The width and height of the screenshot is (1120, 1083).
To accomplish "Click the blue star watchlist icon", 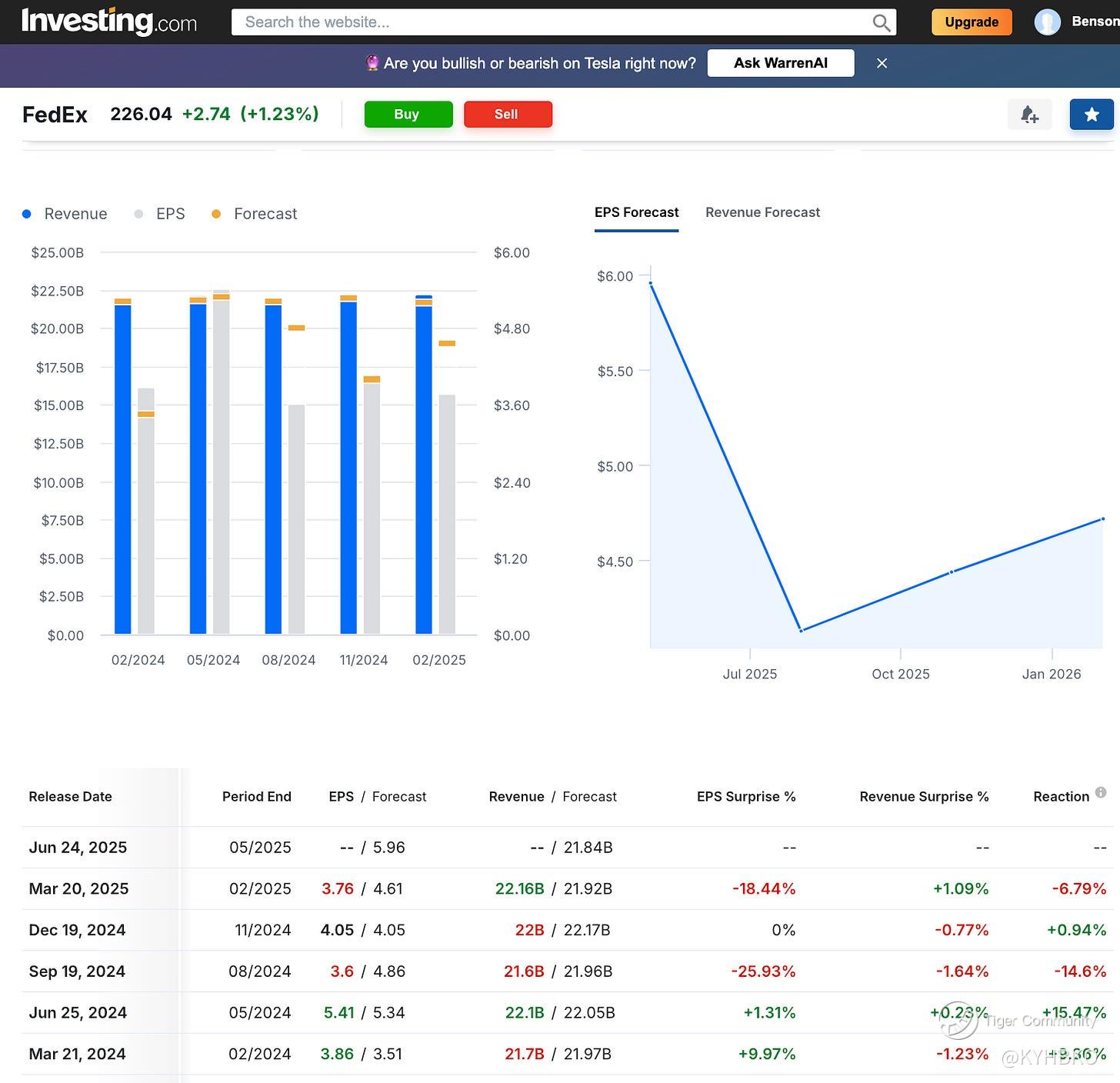I will (1091, 115).
